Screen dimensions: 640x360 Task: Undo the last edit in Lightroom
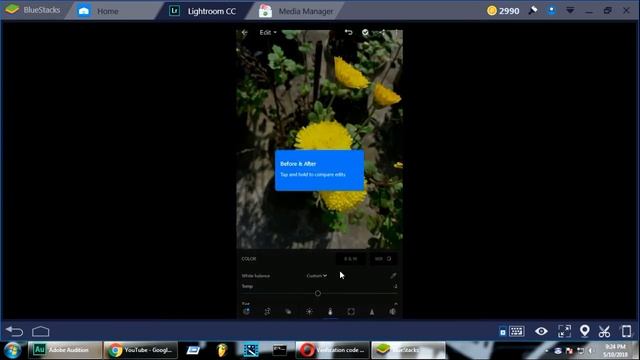(348, 32)
